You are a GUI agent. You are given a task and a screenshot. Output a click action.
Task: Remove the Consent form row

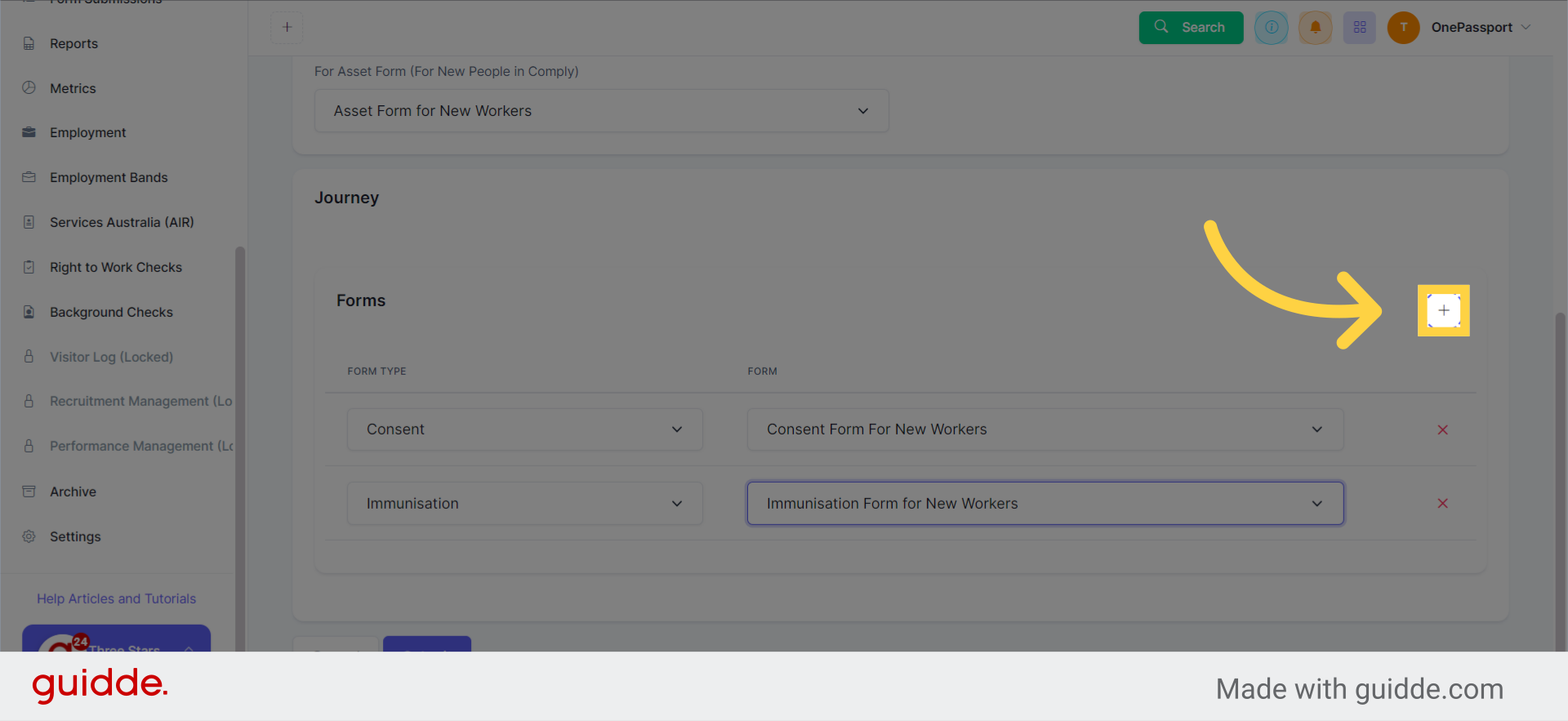tap(1442, 429)
